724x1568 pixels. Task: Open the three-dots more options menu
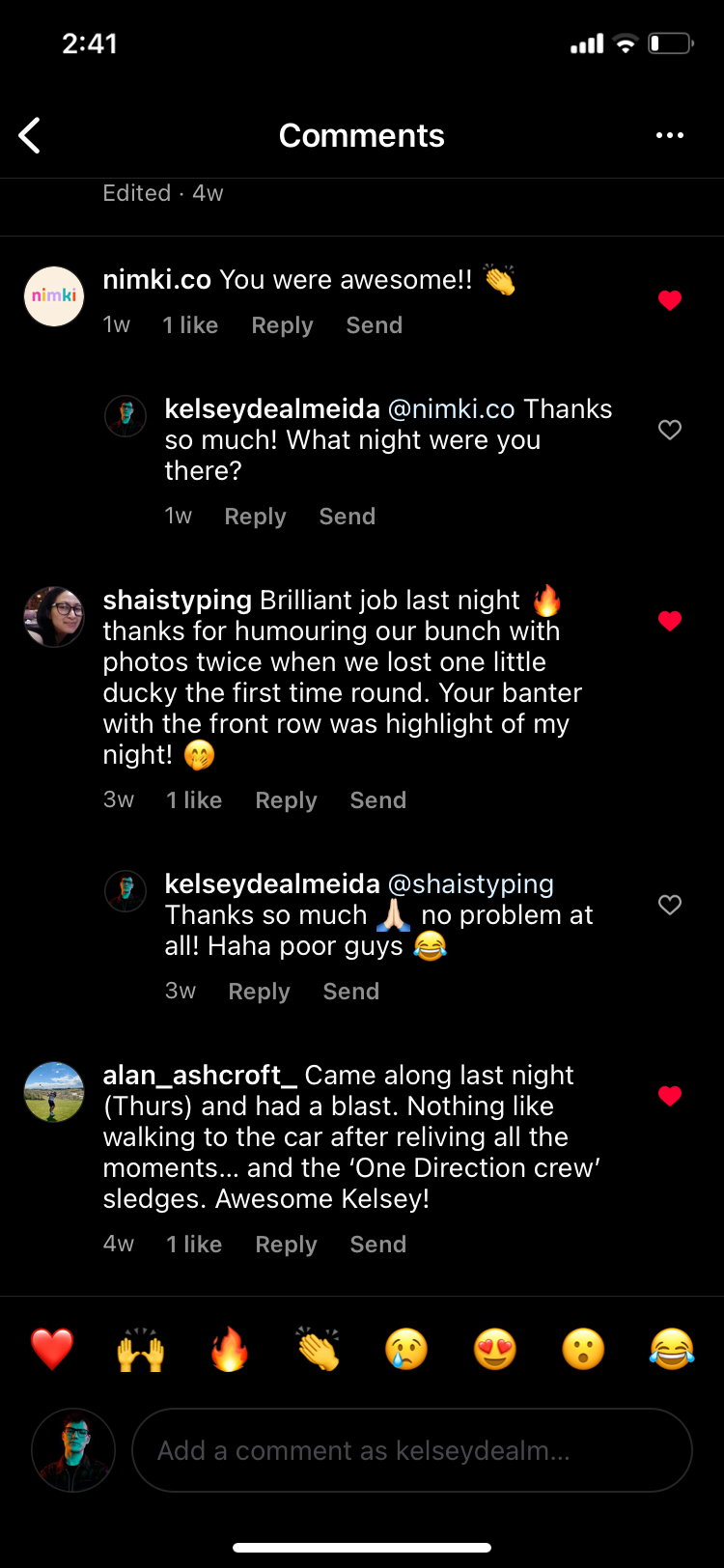[669, 136]
